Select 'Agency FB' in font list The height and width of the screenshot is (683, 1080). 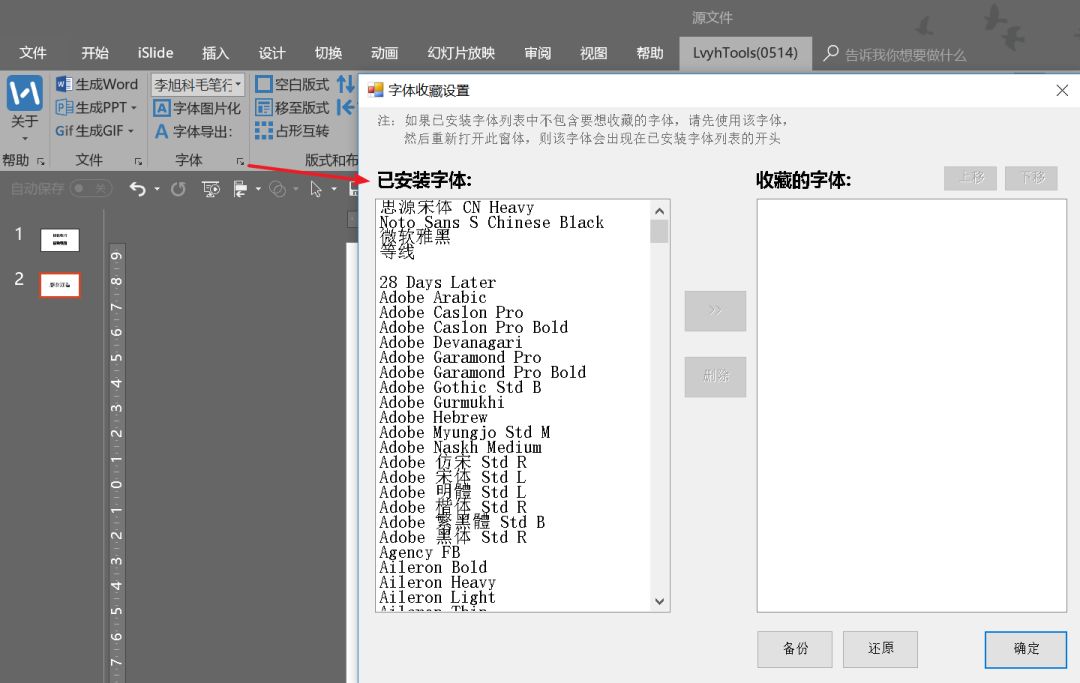pos(419,552)
